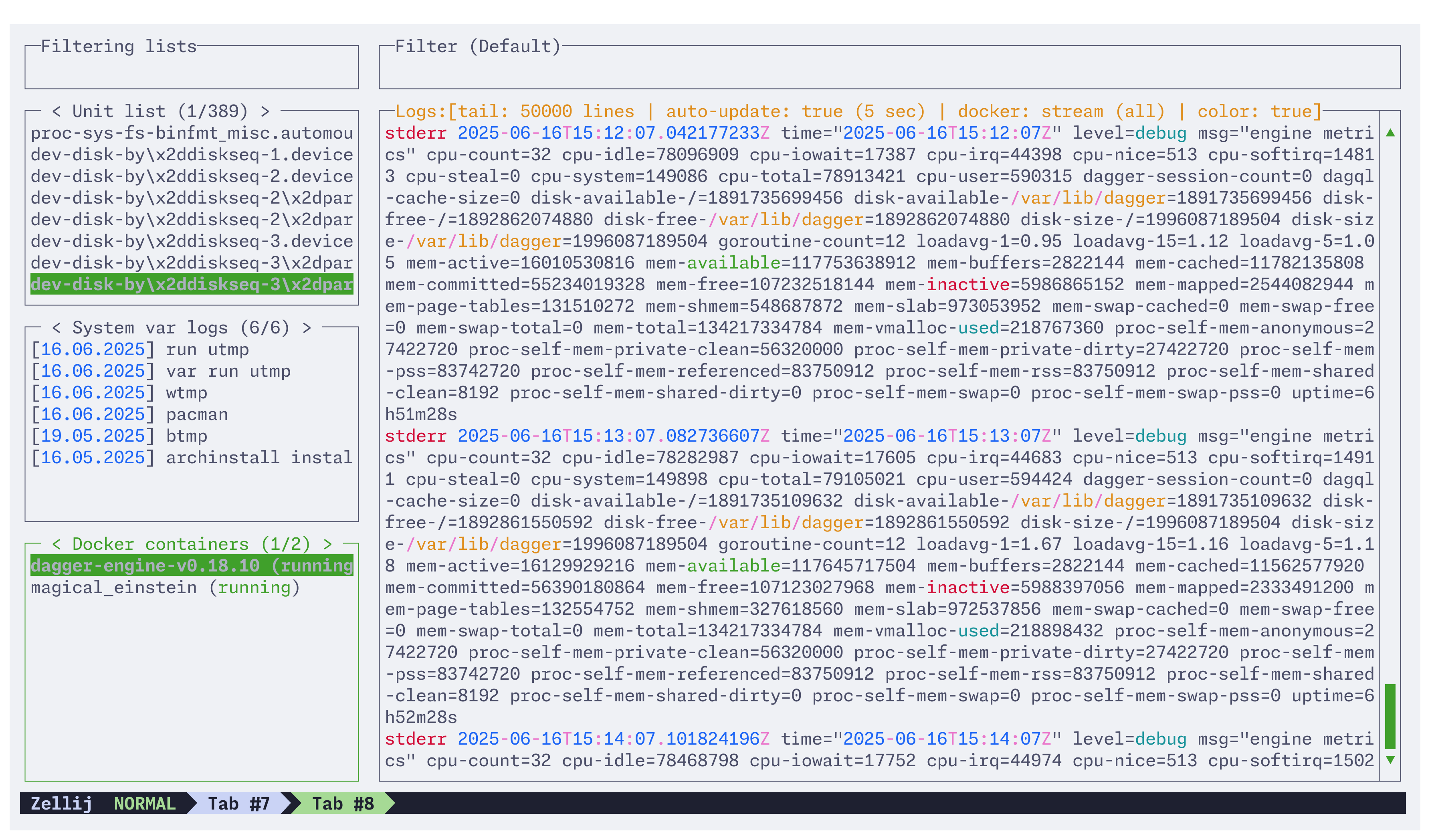Select proc-sys-fs-binfmt_misc.automount unit
1430x840 pixels.
coord(191,133)
